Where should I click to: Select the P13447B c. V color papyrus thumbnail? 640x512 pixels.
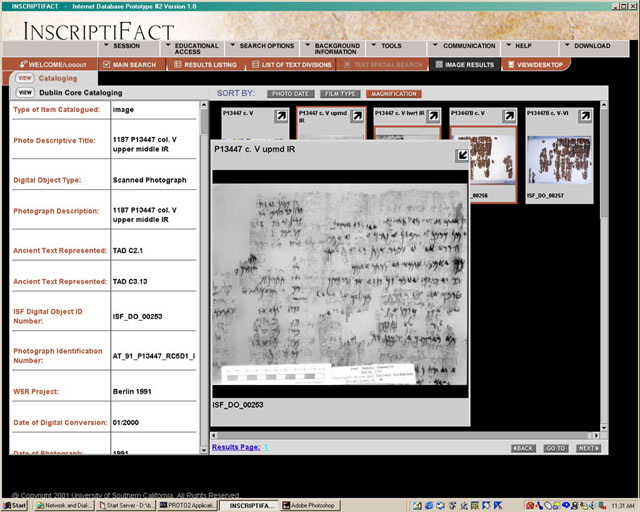492,160
